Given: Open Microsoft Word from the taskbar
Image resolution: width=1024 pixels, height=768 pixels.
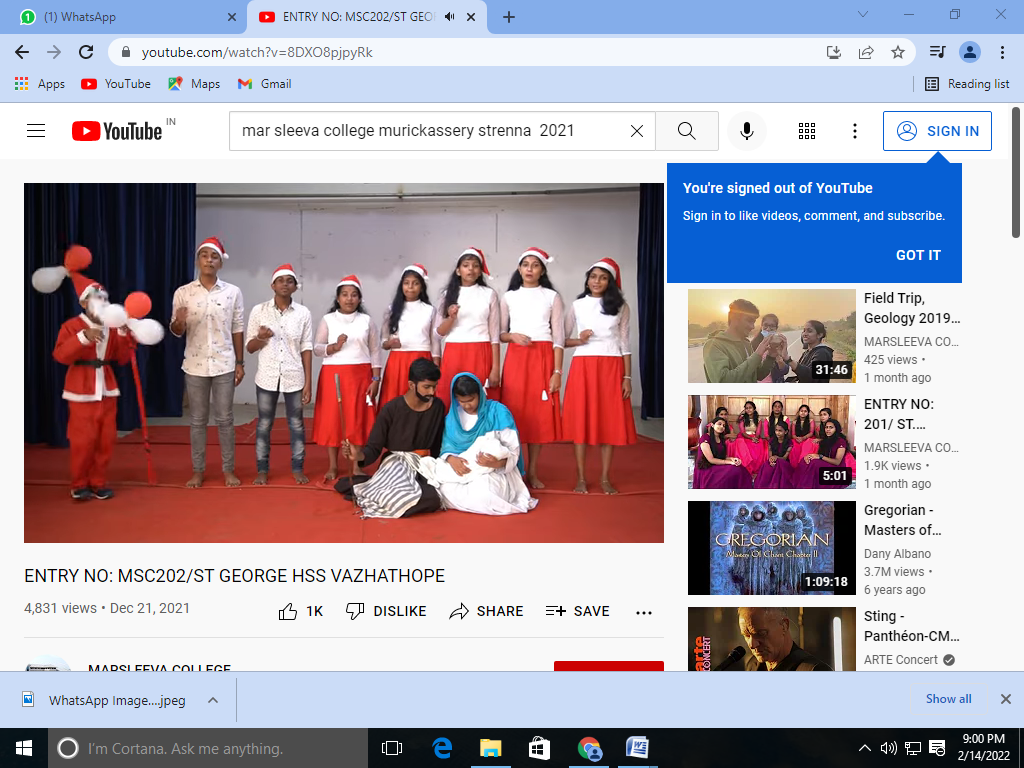Looking at the screenshot, I should coord(637,748).
